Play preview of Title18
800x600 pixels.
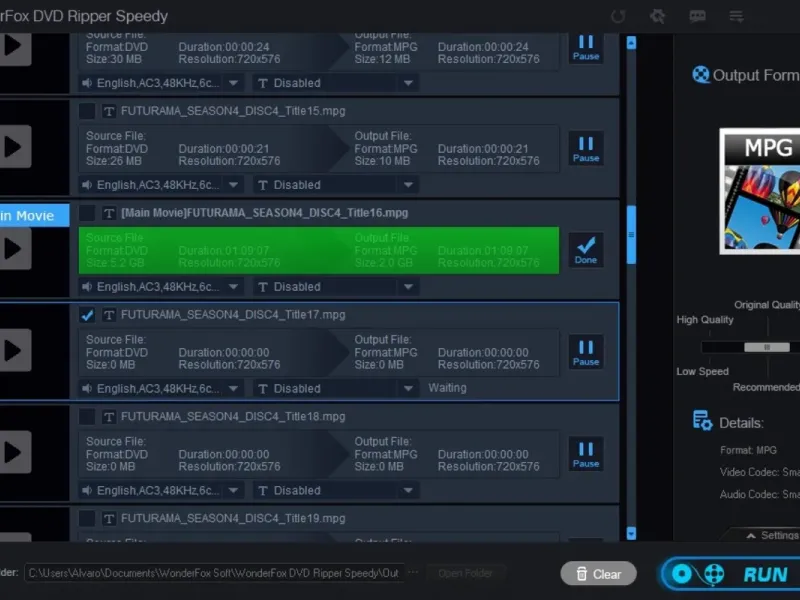[14, 452]
